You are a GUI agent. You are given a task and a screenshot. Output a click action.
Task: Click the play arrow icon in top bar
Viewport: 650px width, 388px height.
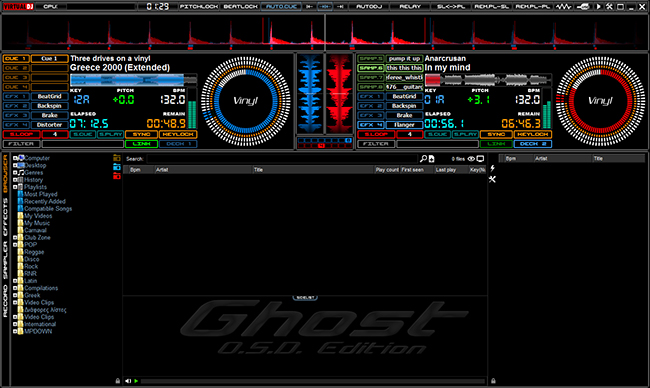tap(599, 6)
